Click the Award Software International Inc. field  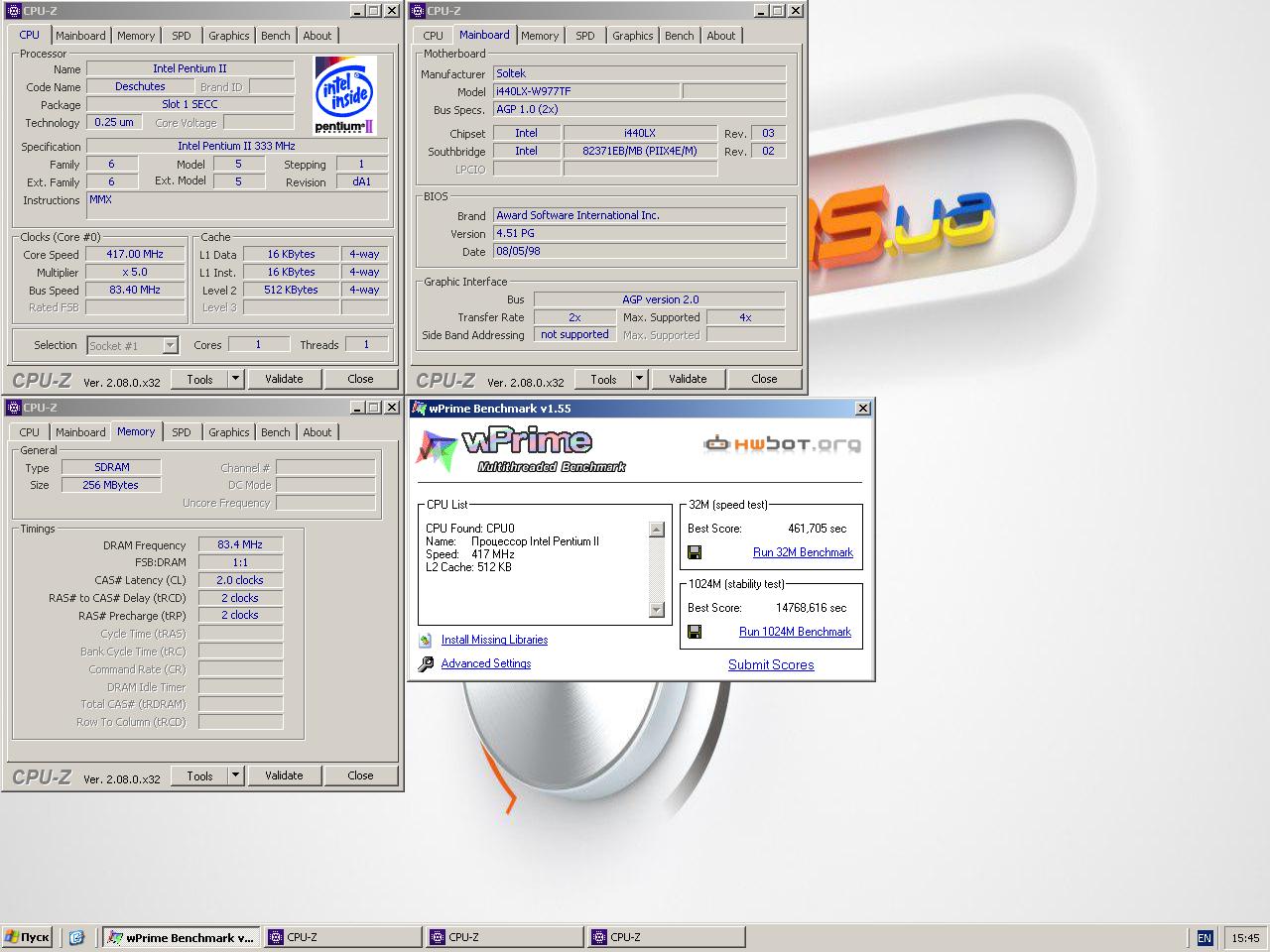639,215
